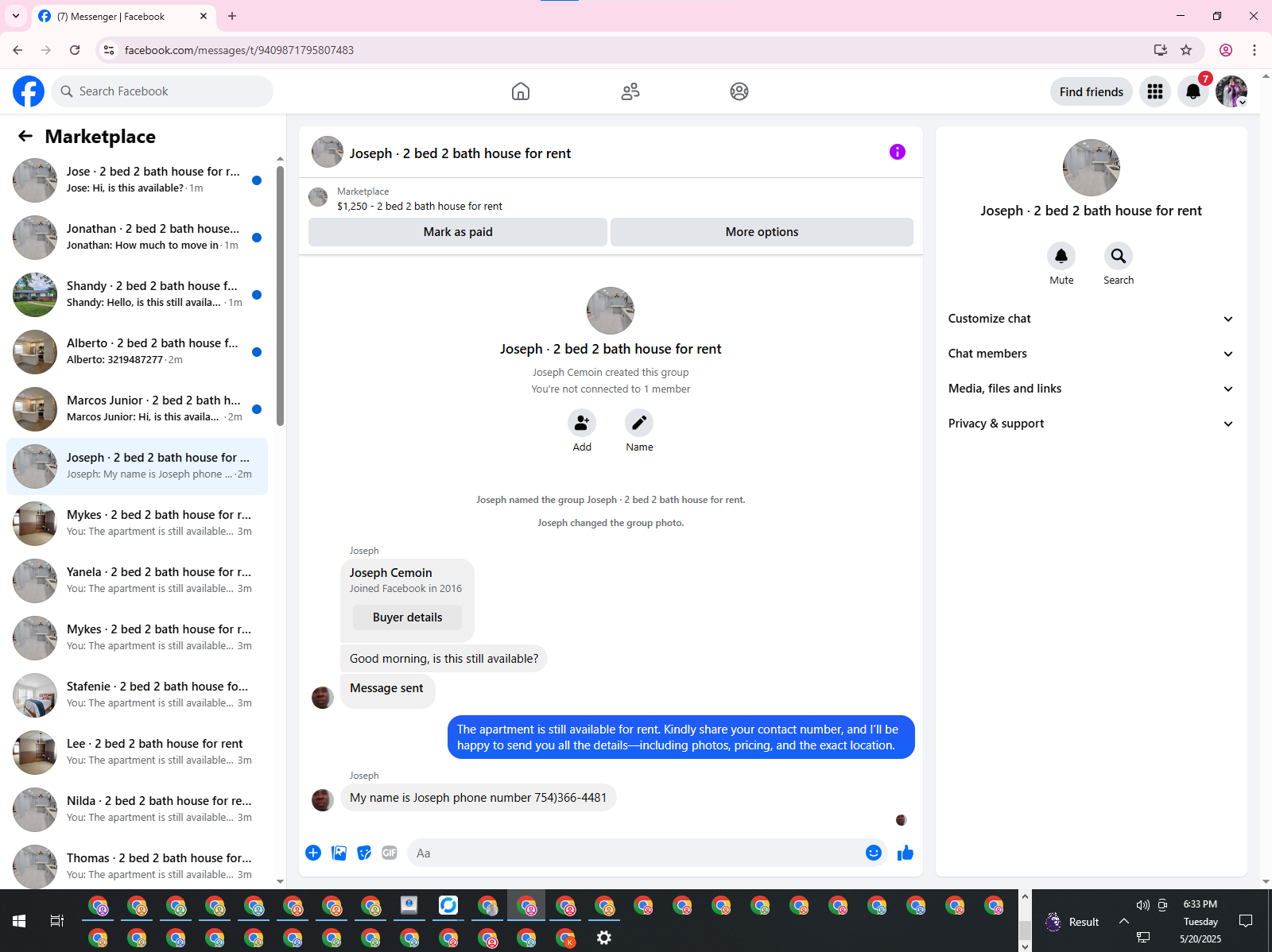The width and height of the screenshot is (1272, 952).
Task: Mute the conversation with bell icon
Action: [x=1061, y=256]
